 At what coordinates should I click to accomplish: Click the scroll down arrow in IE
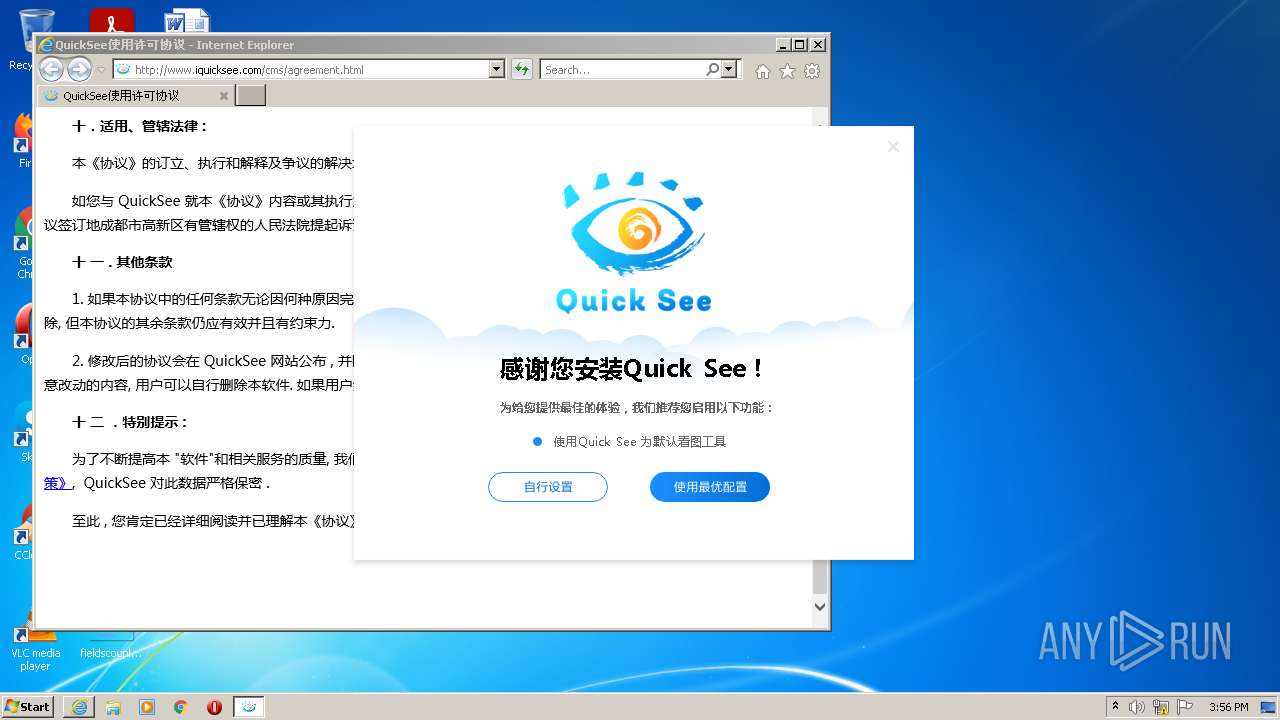[x=820, y=606]
